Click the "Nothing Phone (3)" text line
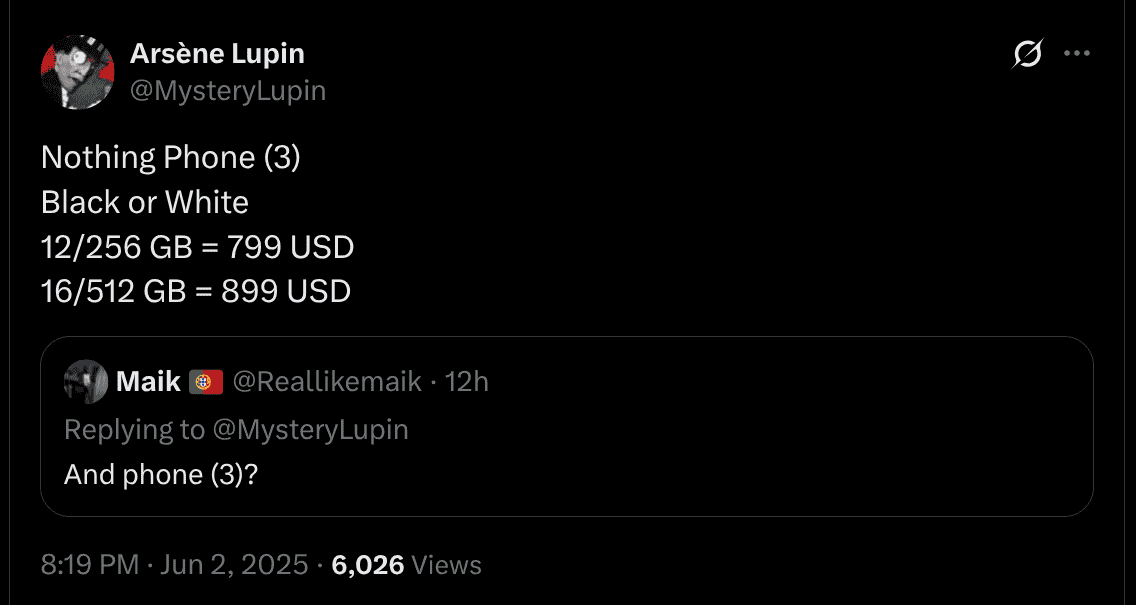This screenshot has height=605, width=1136. coord(171,158)
